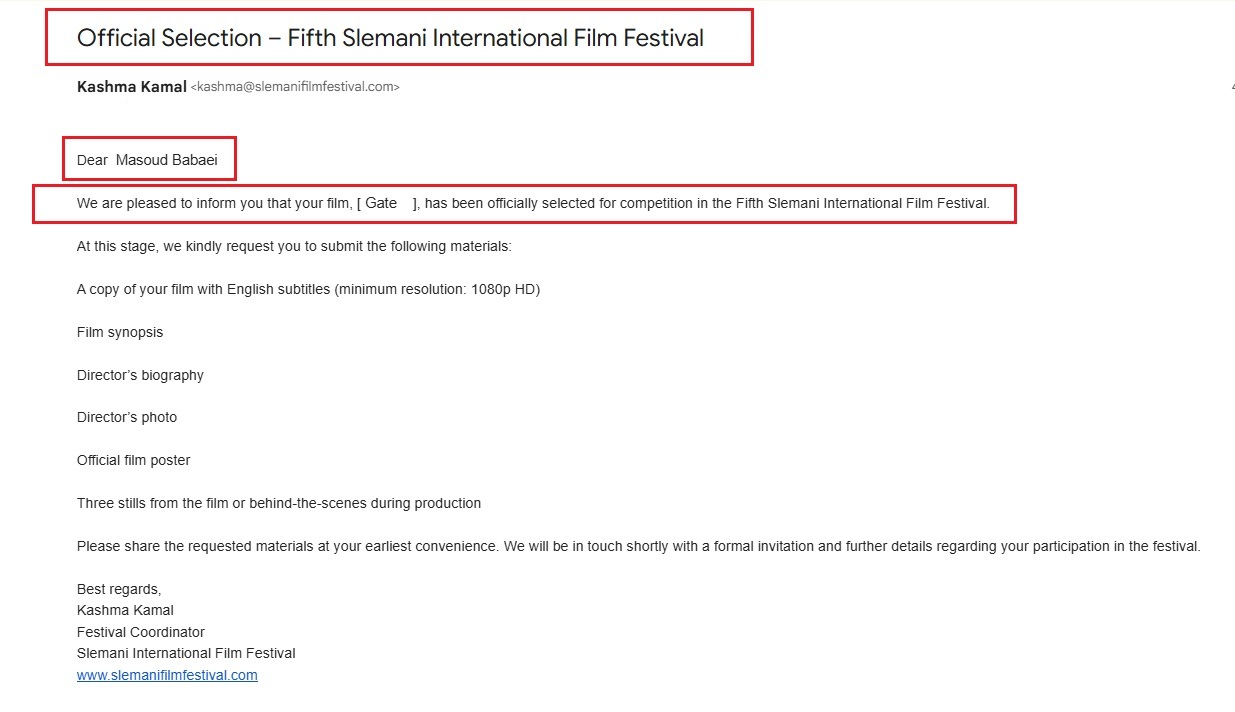The width and height of the screenshot is (1235, 712).
Task: Click the Director's biography item
Action: coord(140,375)
